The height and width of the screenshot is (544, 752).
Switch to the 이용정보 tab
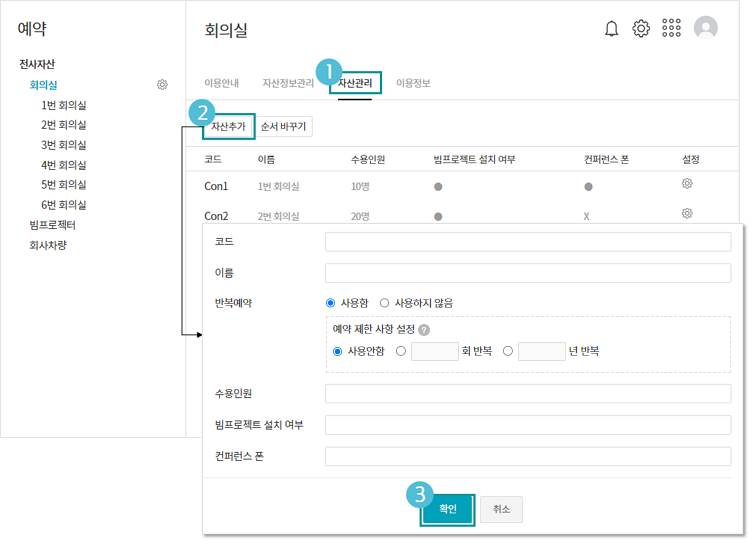click(x=413, y=83)
